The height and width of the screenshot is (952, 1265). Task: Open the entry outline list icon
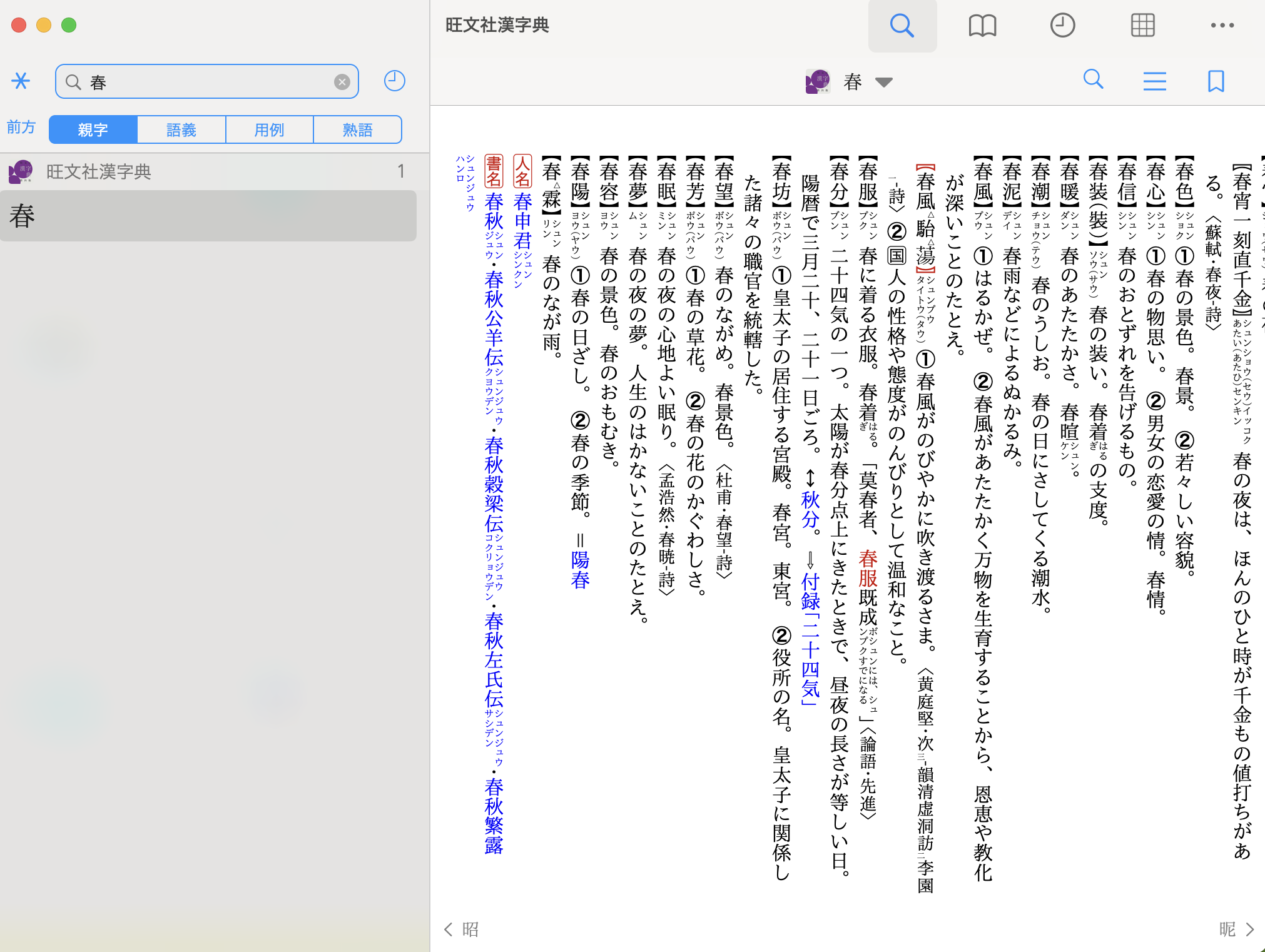click(1154, 81)
